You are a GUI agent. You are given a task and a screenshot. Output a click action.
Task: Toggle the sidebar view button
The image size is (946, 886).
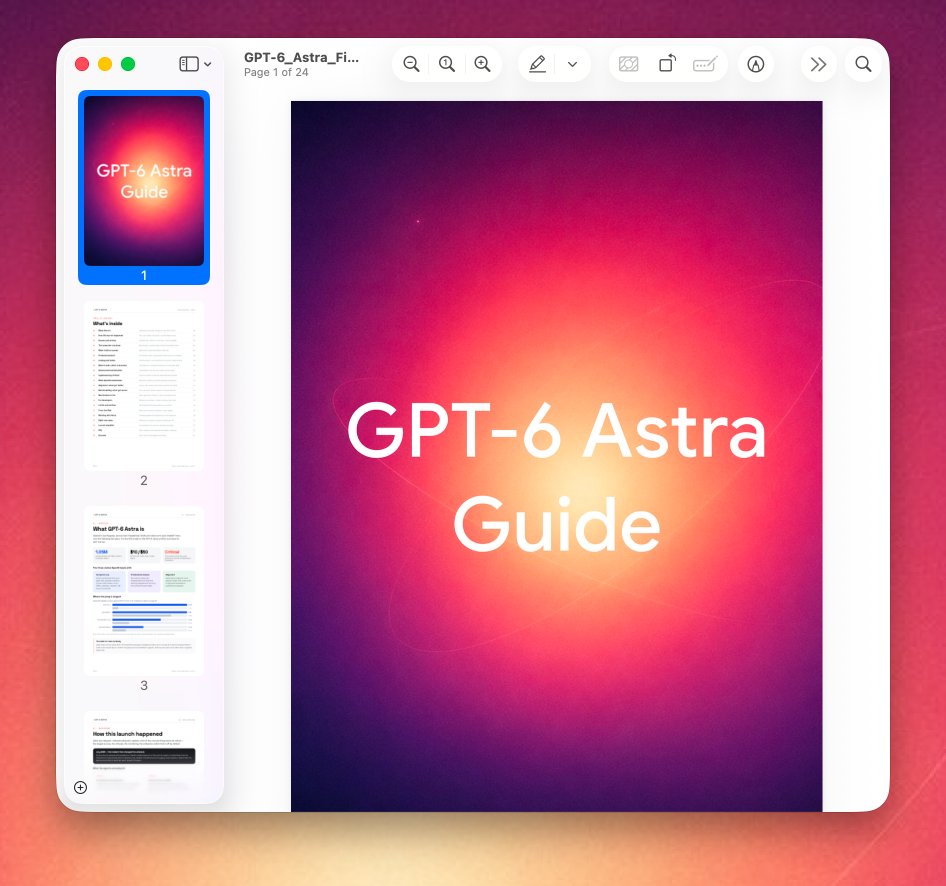tap(189, 64)
